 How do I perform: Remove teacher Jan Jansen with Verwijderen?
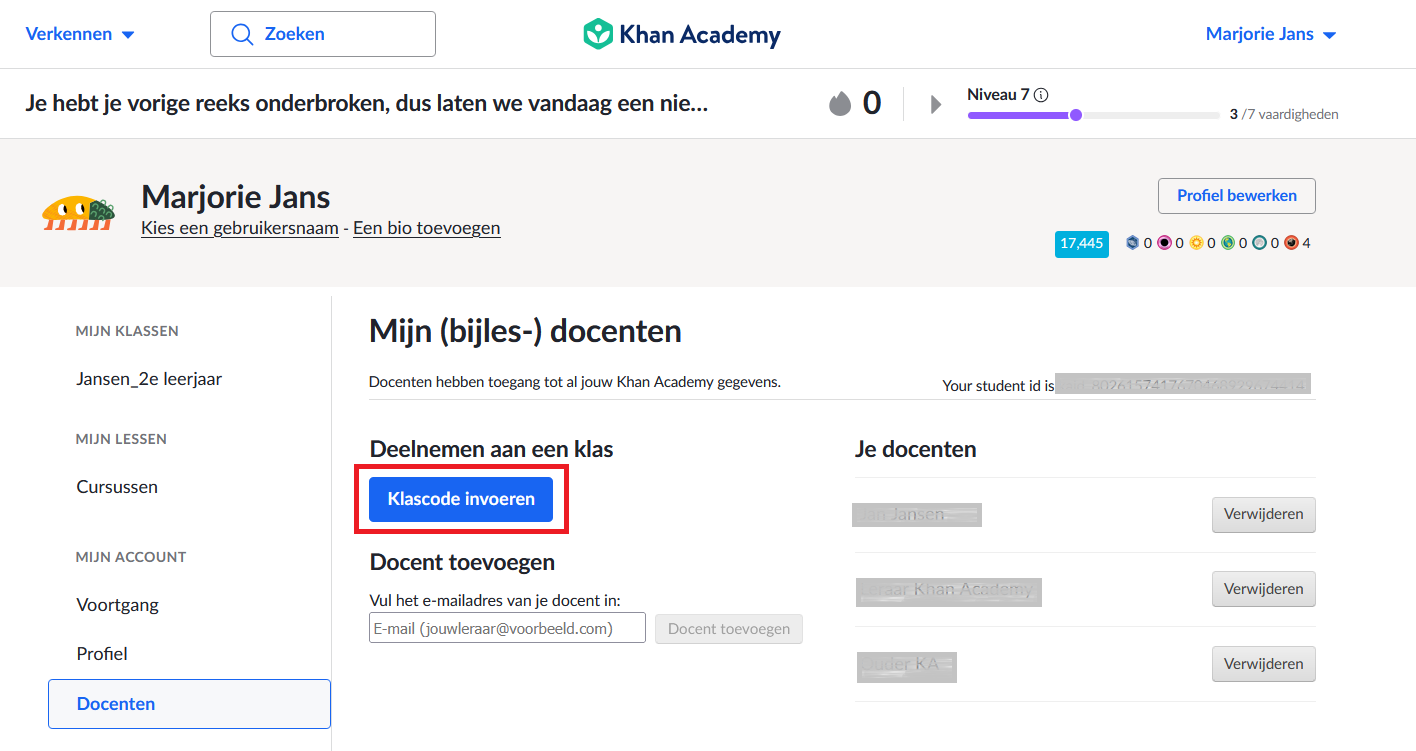[1264, 514]
